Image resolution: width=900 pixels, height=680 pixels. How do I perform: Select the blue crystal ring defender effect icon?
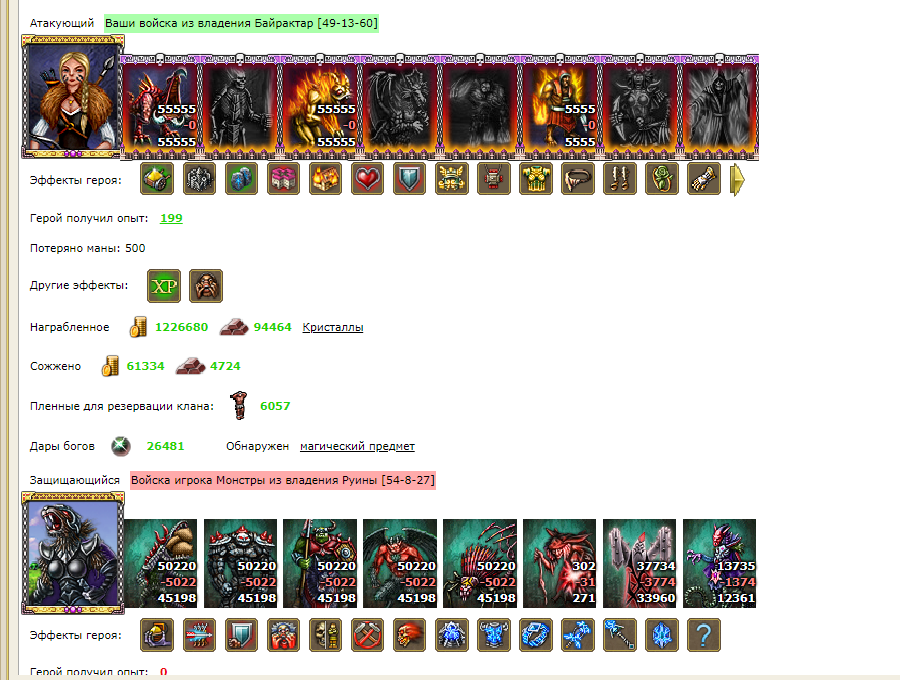coord(536,635)
